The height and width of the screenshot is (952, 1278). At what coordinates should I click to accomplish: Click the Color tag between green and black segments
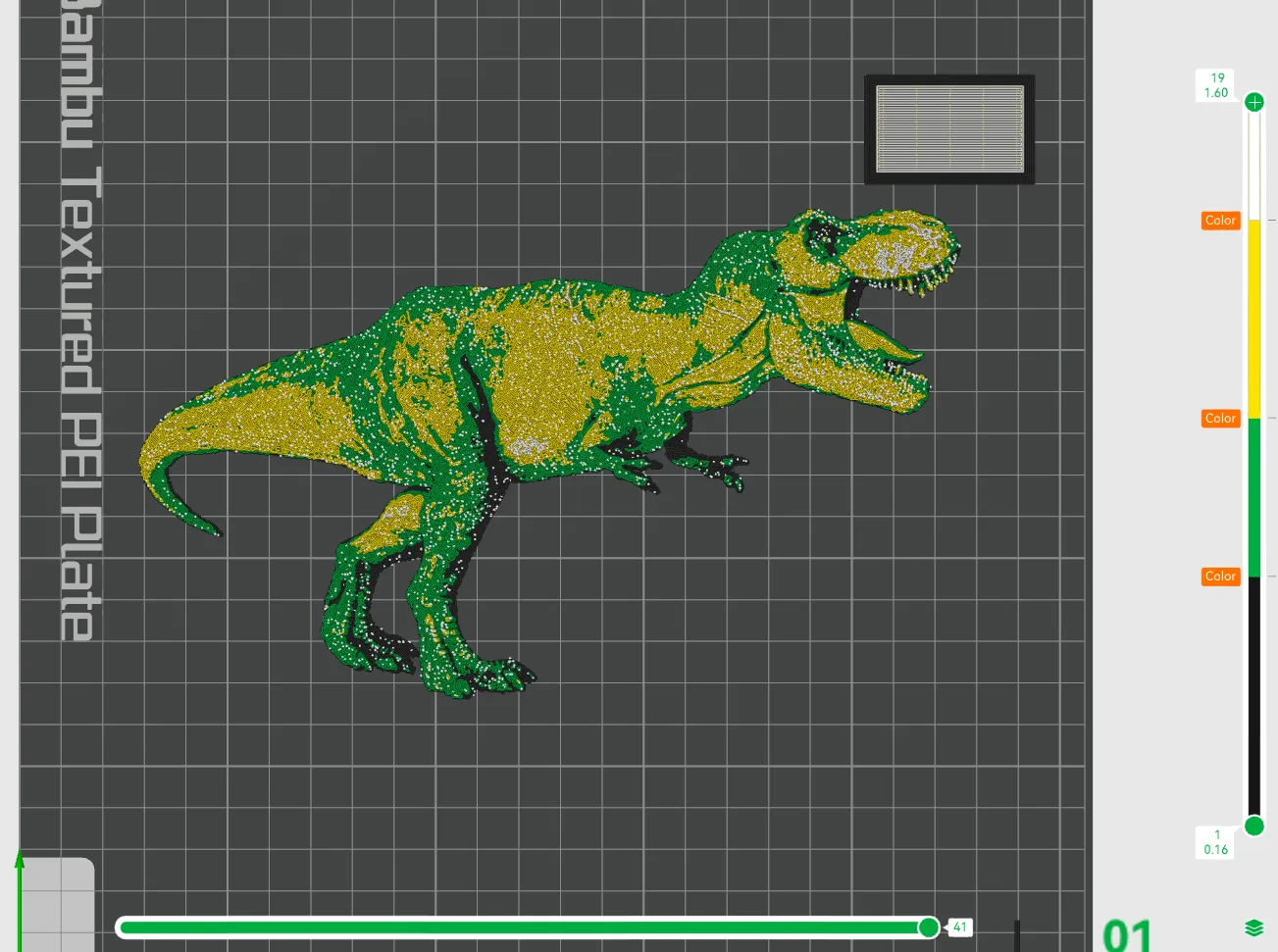pyautogui.click(x=1221, y=576)
